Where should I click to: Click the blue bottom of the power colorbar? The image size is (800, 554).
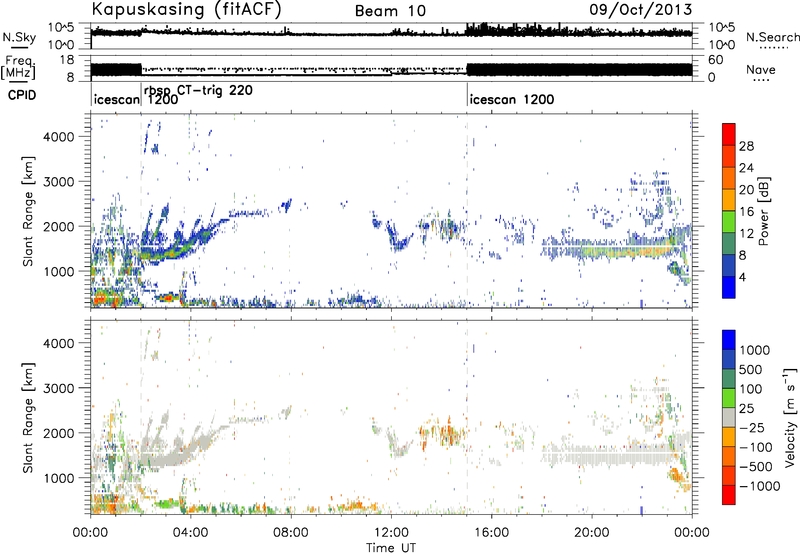pos(729,287)
